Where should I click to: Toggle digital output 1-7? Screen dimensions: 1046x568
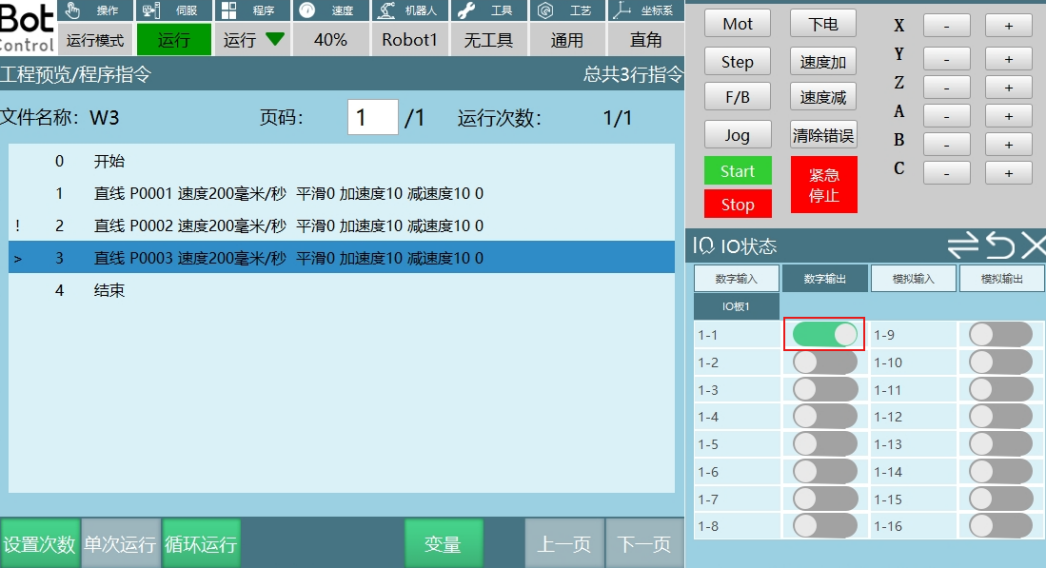825,499
